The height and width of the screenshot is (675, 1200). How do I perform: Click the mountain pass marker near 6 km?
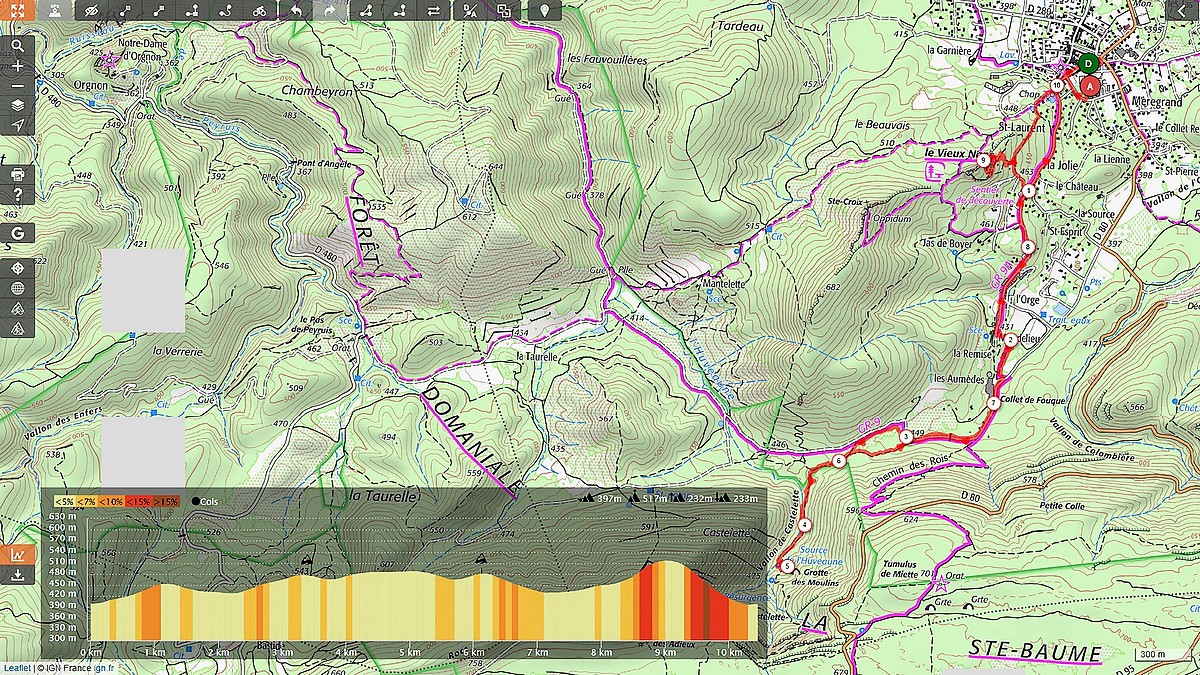(482, 558)
